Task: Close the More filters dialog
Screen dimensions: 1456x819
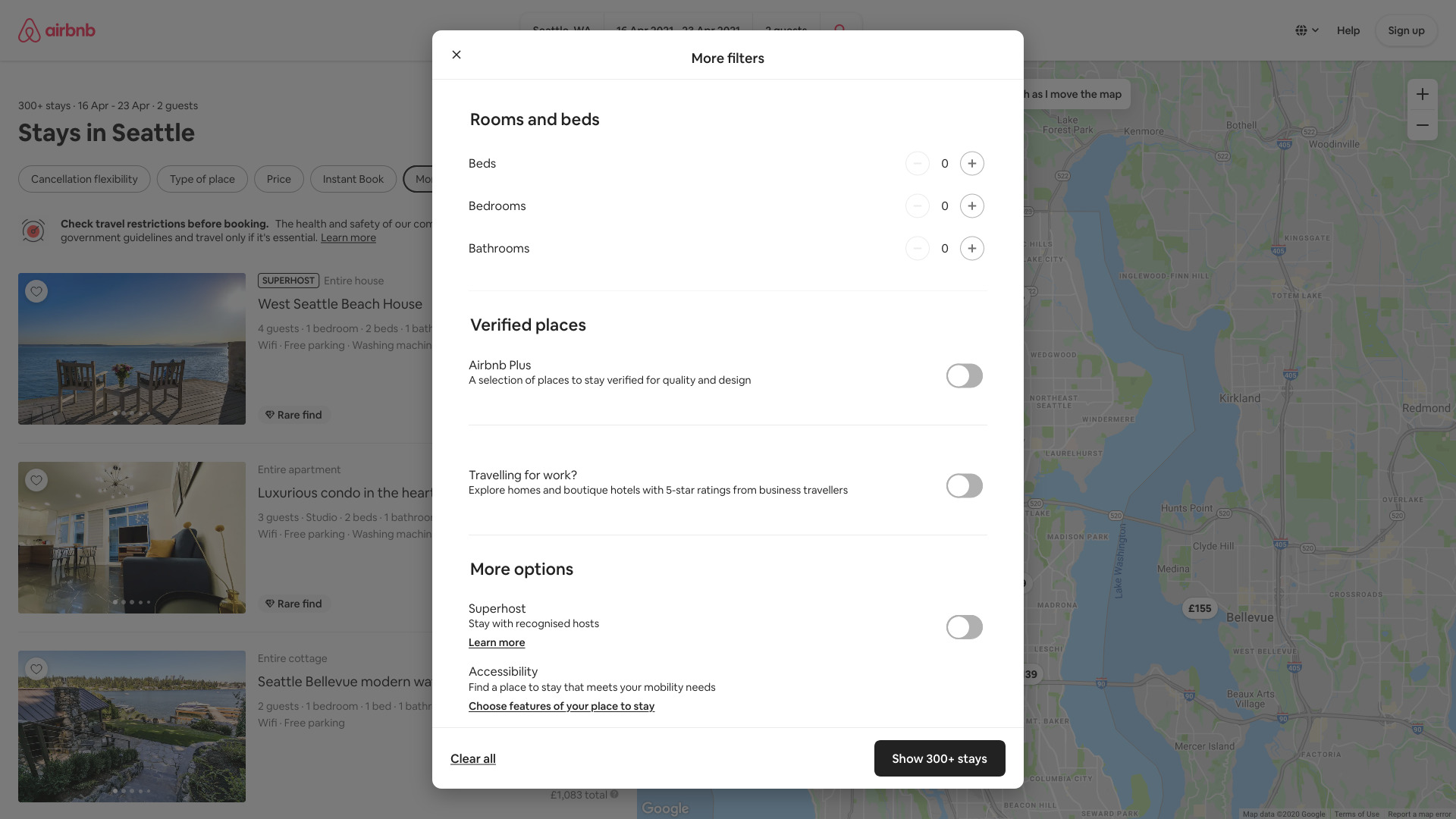Action: pyautogui.click(x=457, y=55)
